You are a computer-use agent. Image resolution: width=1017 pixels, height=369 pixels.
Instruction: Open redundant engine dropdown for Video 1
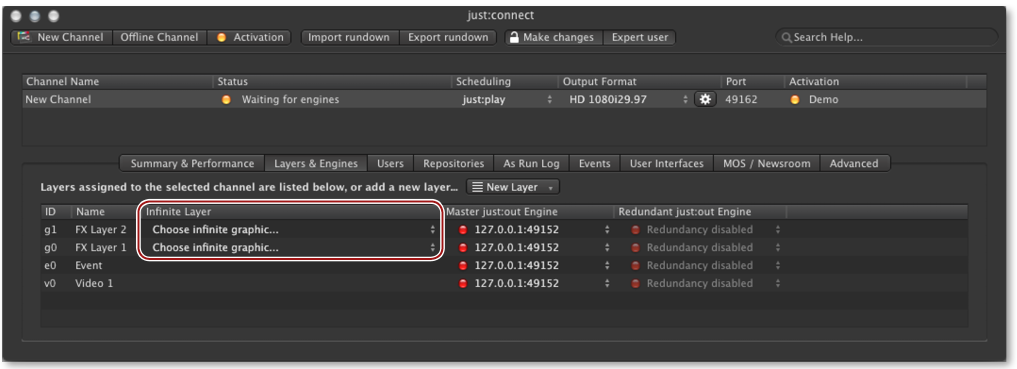coord(706,284)
